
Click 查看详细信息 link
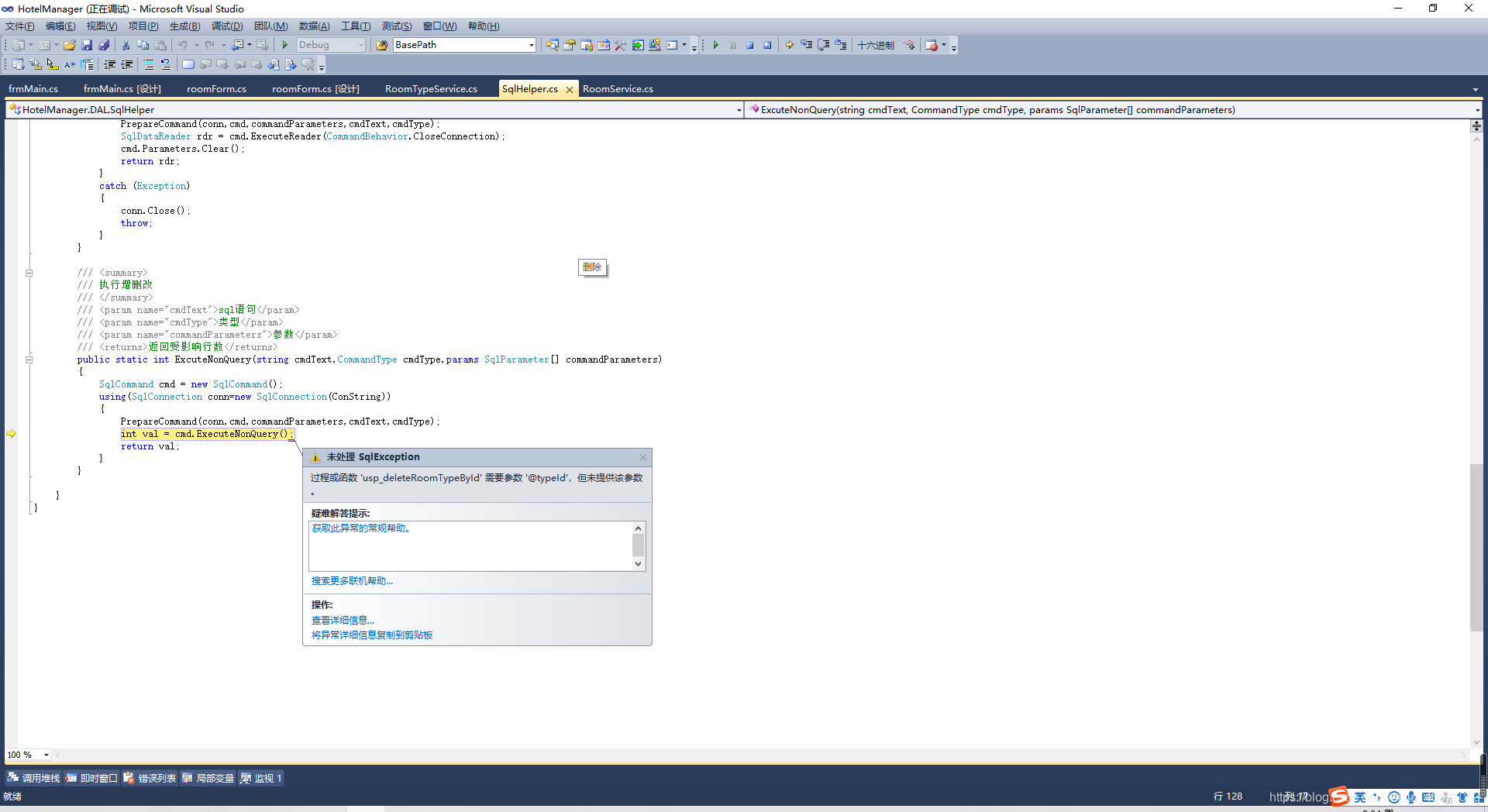(343, 621)
